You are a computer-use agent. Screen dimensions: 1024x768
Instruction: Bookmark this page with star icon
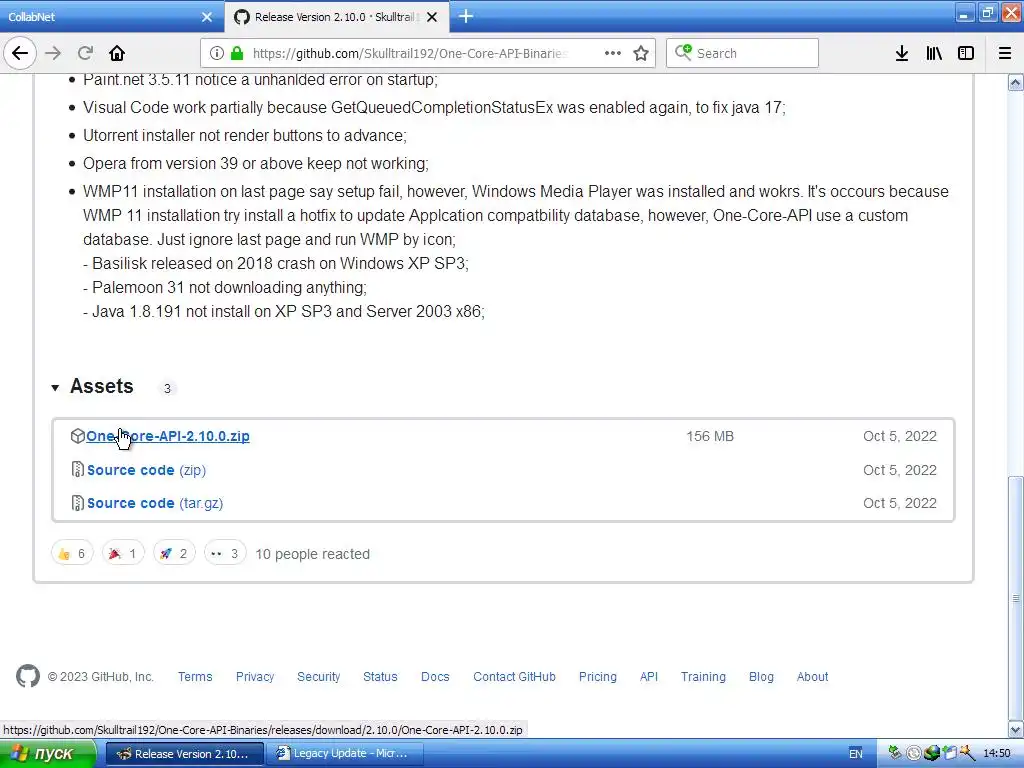pyautogui.click(x=641, y=54)
